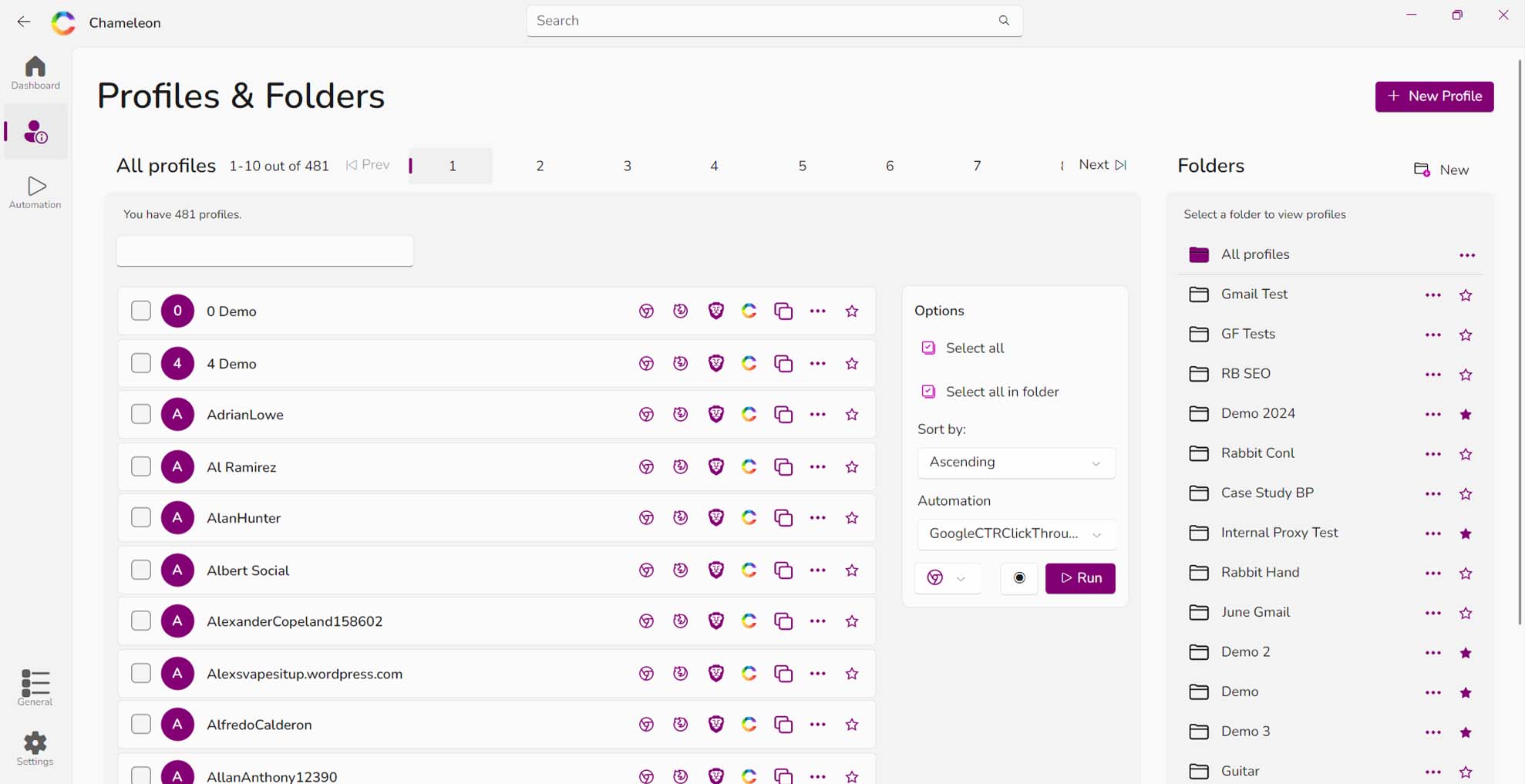Open the GoogleCTRClickThrou automation dropdown
Screen dimensions: 1525x784
pyautogui.click(x=1016, y=534)
